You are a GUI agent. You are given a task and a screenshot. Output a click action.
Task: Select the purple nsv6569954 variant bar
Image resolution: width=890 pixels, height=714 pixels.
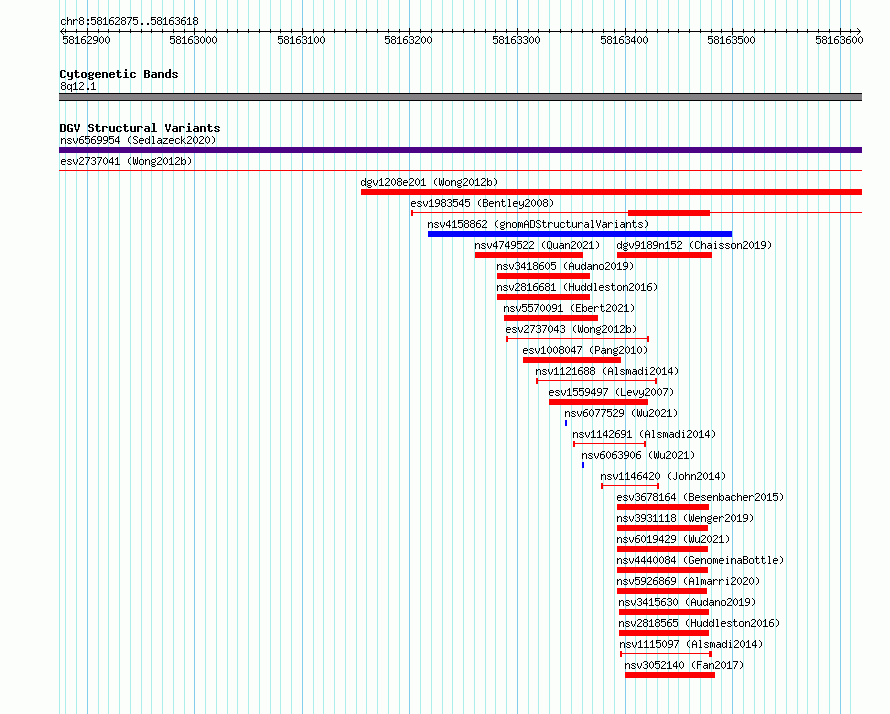460,150
